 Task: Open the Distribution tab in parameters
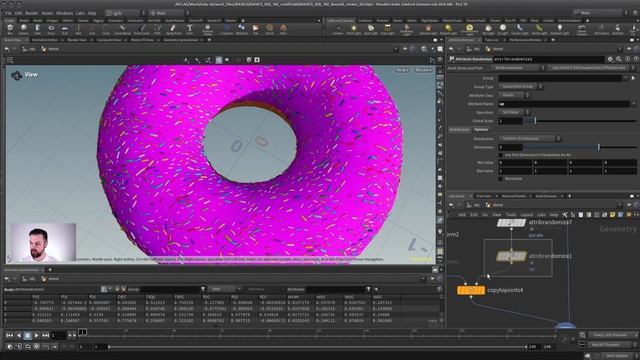(460, 129)
